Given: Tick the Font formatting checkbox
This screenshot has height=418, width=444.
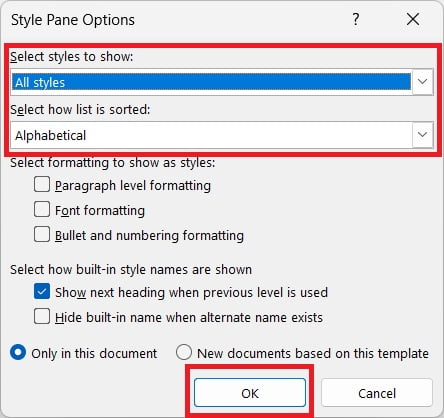Looking at the screenshot, I should [42, 210].
